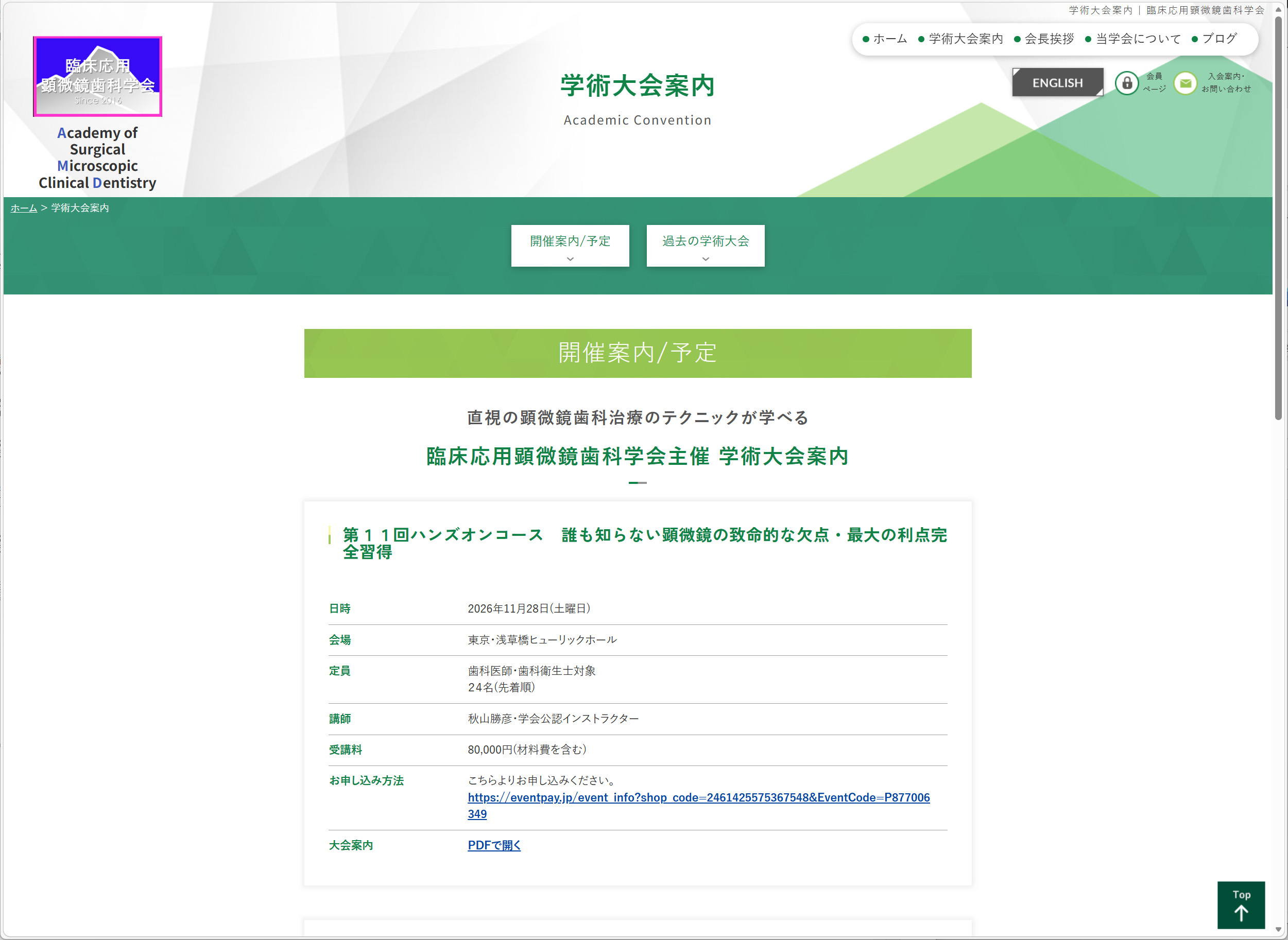Open PDFで開く convention guide link
The width and height of the screenshot is (1288, 940).
point(494,845)
